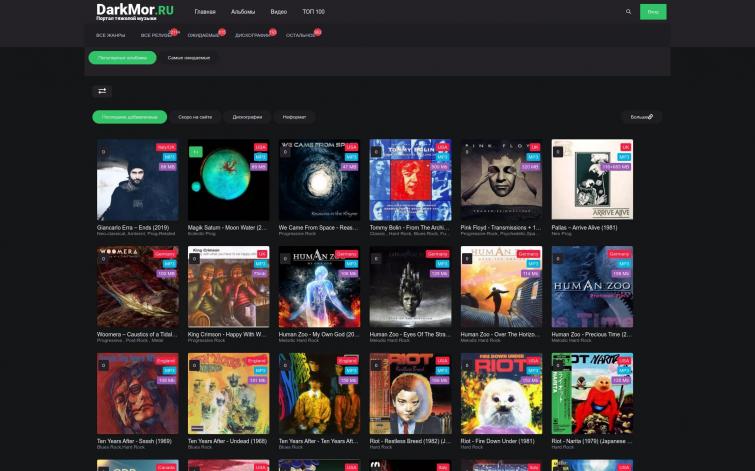Open the Tommy Bolin cover image

tap(410, 180)
